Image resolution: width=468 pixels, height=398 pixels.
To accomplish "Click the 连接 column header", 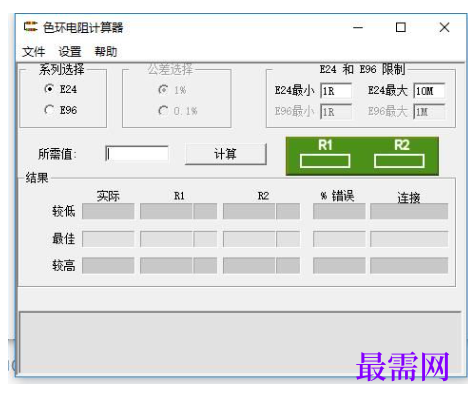I will (409, 197).
